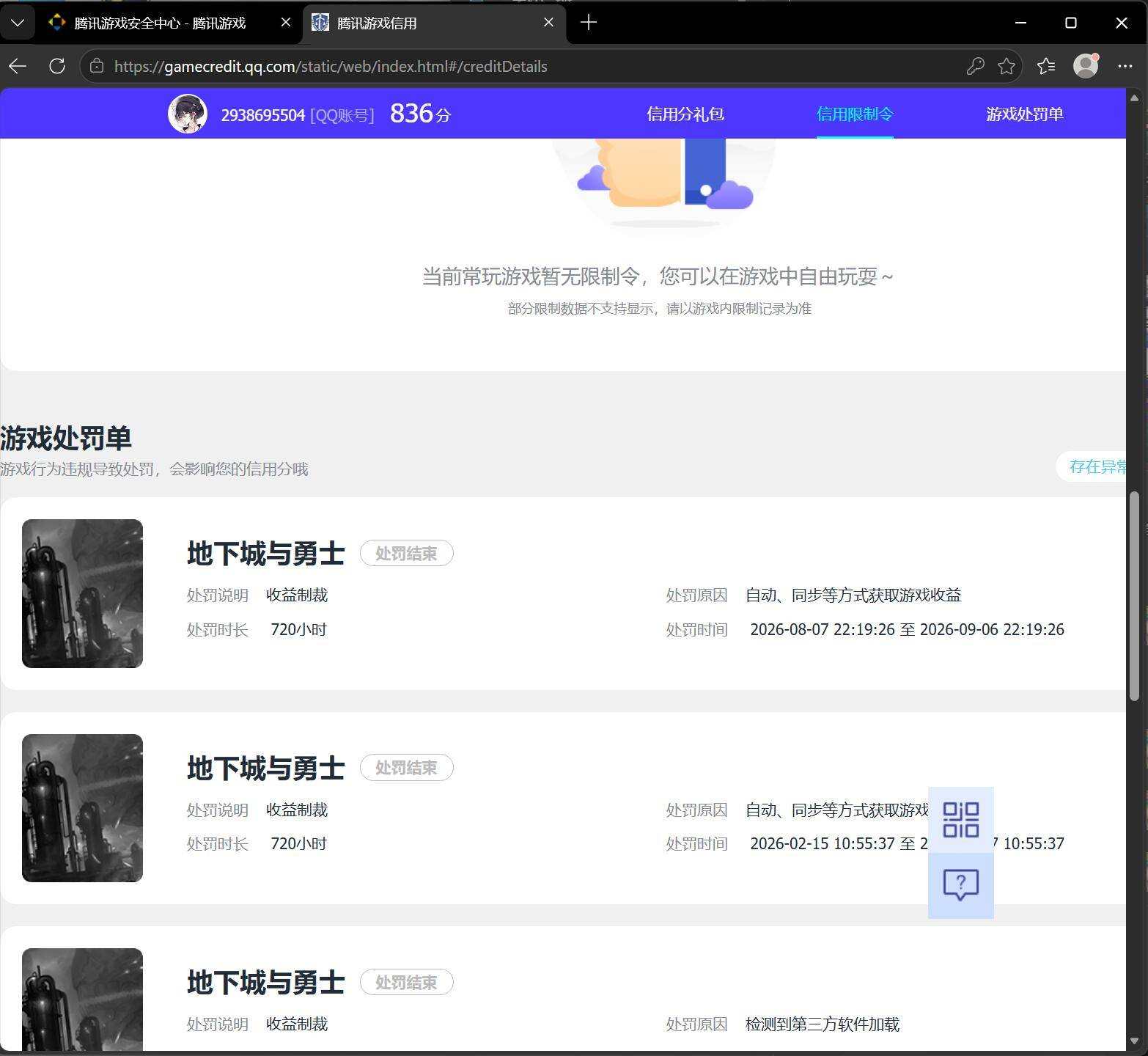The image size is (1148, 1056).
Task: Click the message 当前常玩游戏暂无限制令
Action: tap(658, 276)
